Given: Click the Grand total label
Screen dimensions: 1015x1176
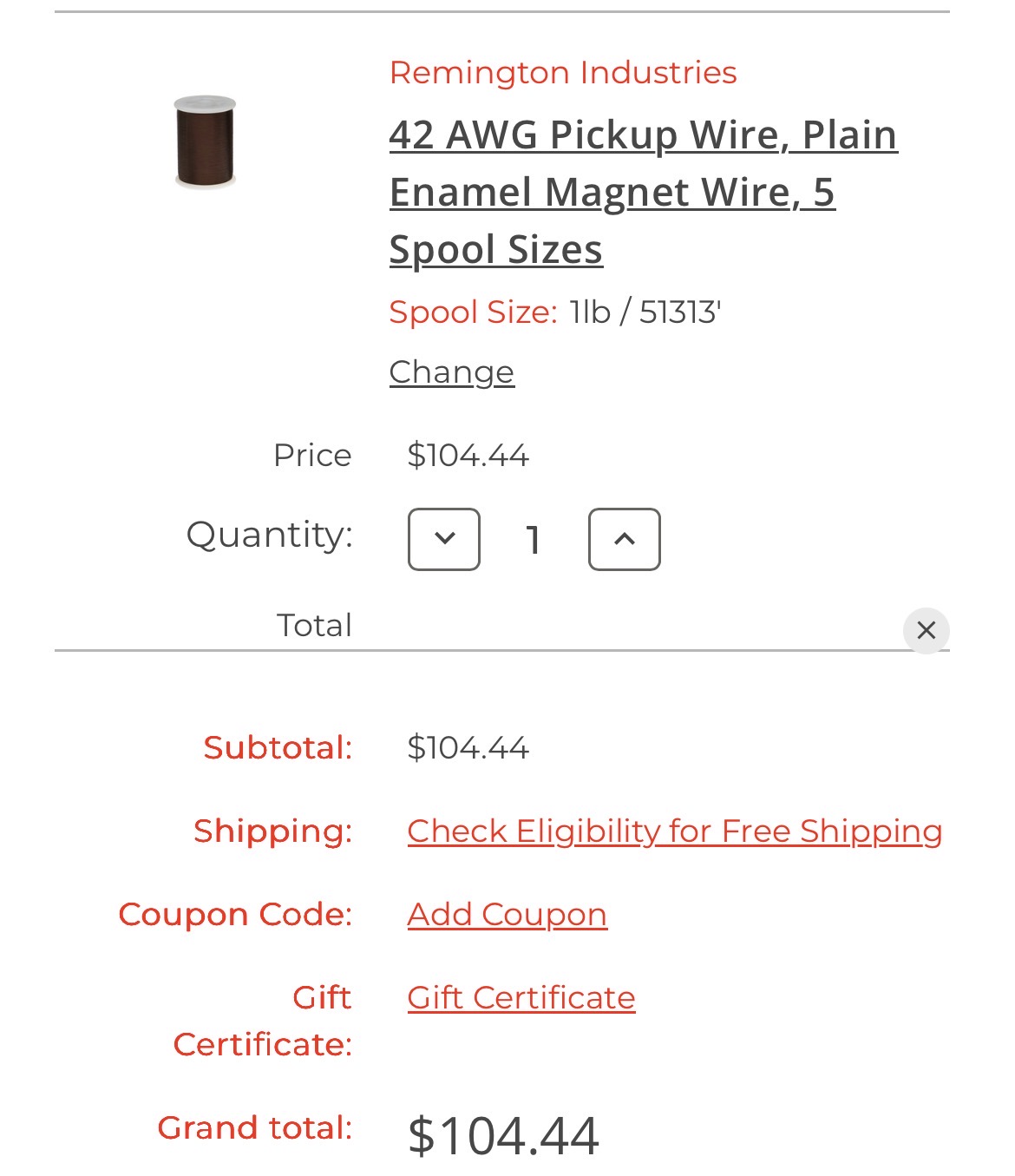Looking at the screenshot, I should click(255, 1127).
